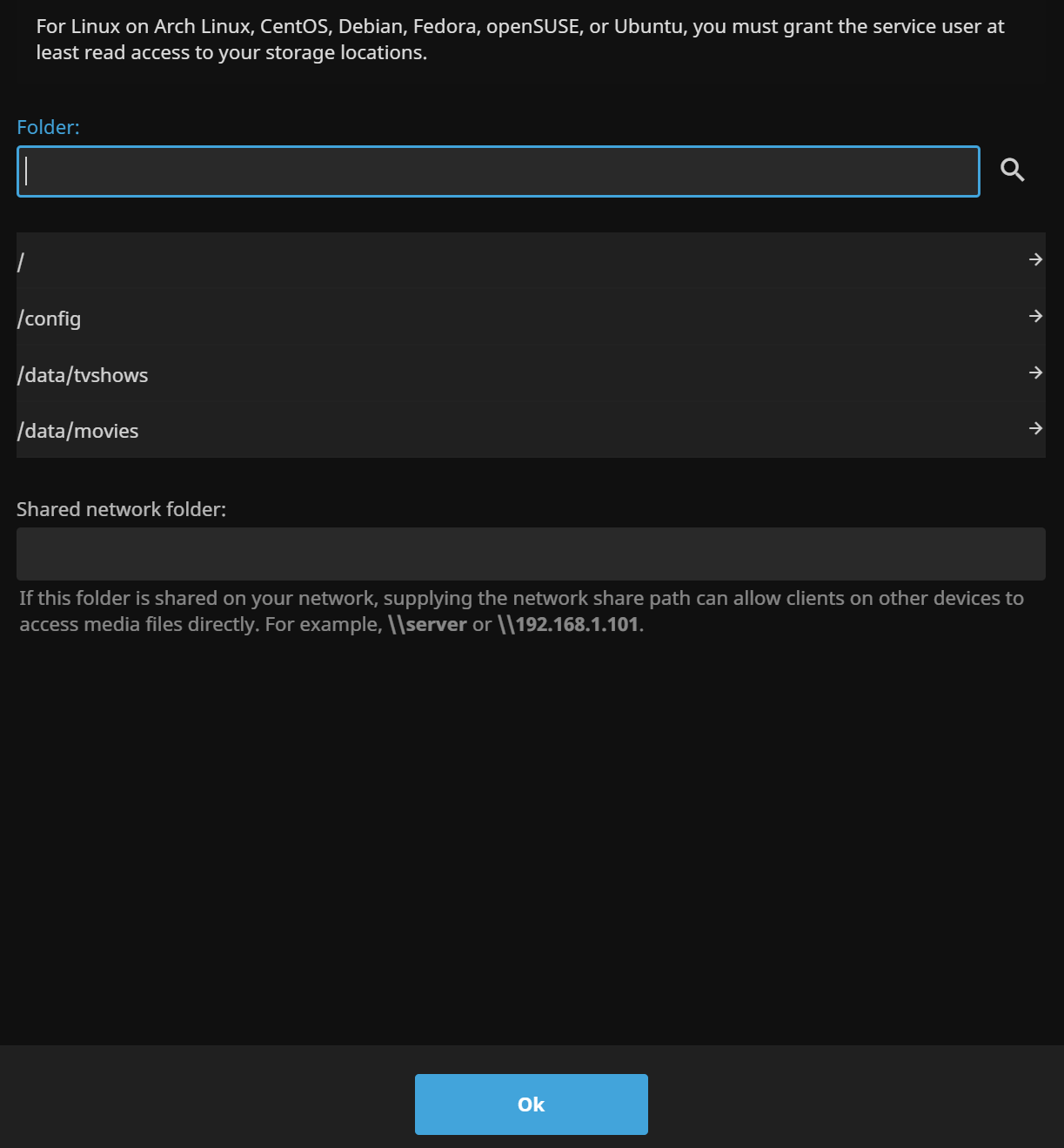Viewport: 1064px width, 1148px height.
Task: Click the arrow icon on the /data/tvshows row
Action: (x=1035, y=373)
